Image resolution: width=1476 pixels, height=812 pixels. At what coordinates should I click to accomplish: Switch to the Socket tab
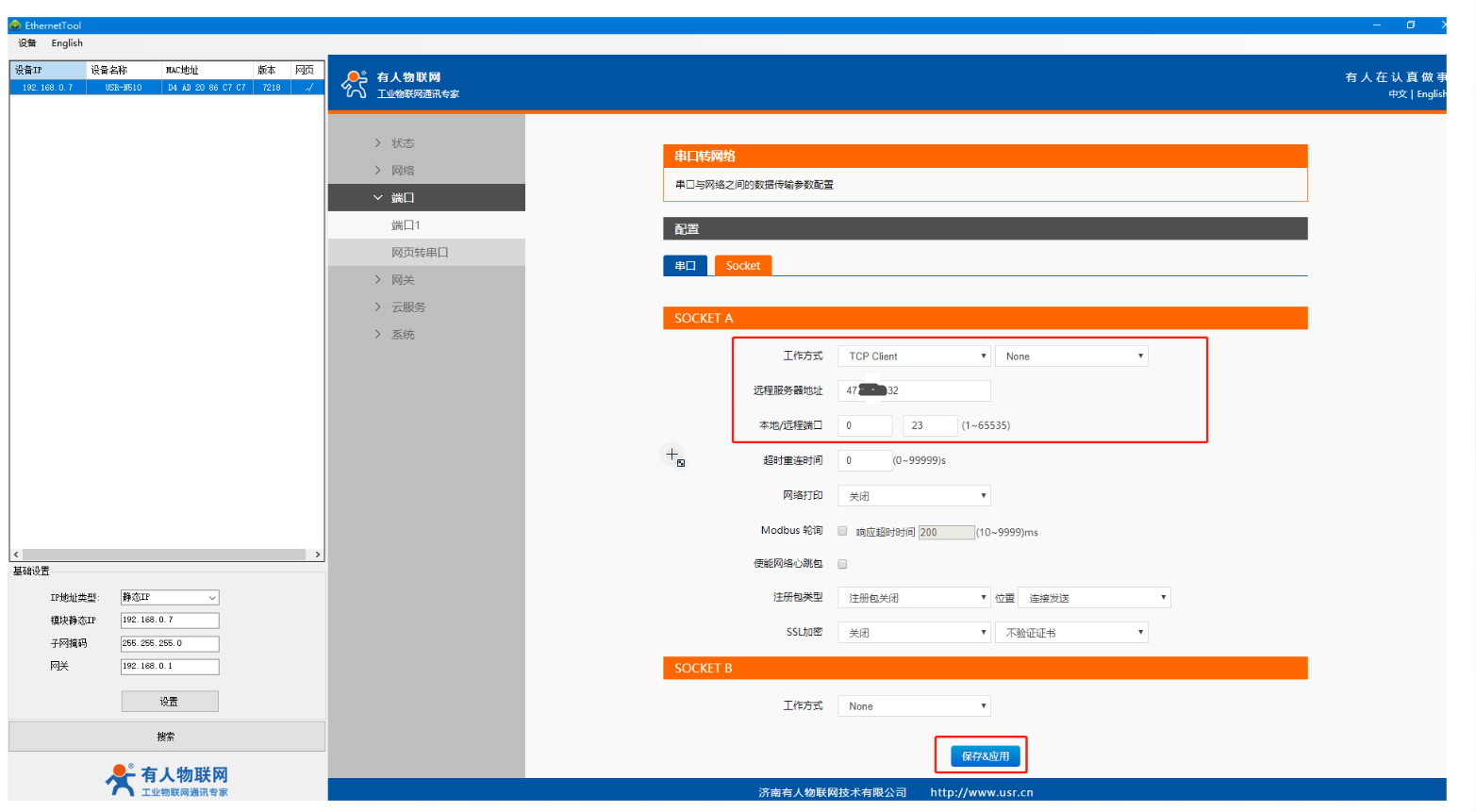coord(743,266)
